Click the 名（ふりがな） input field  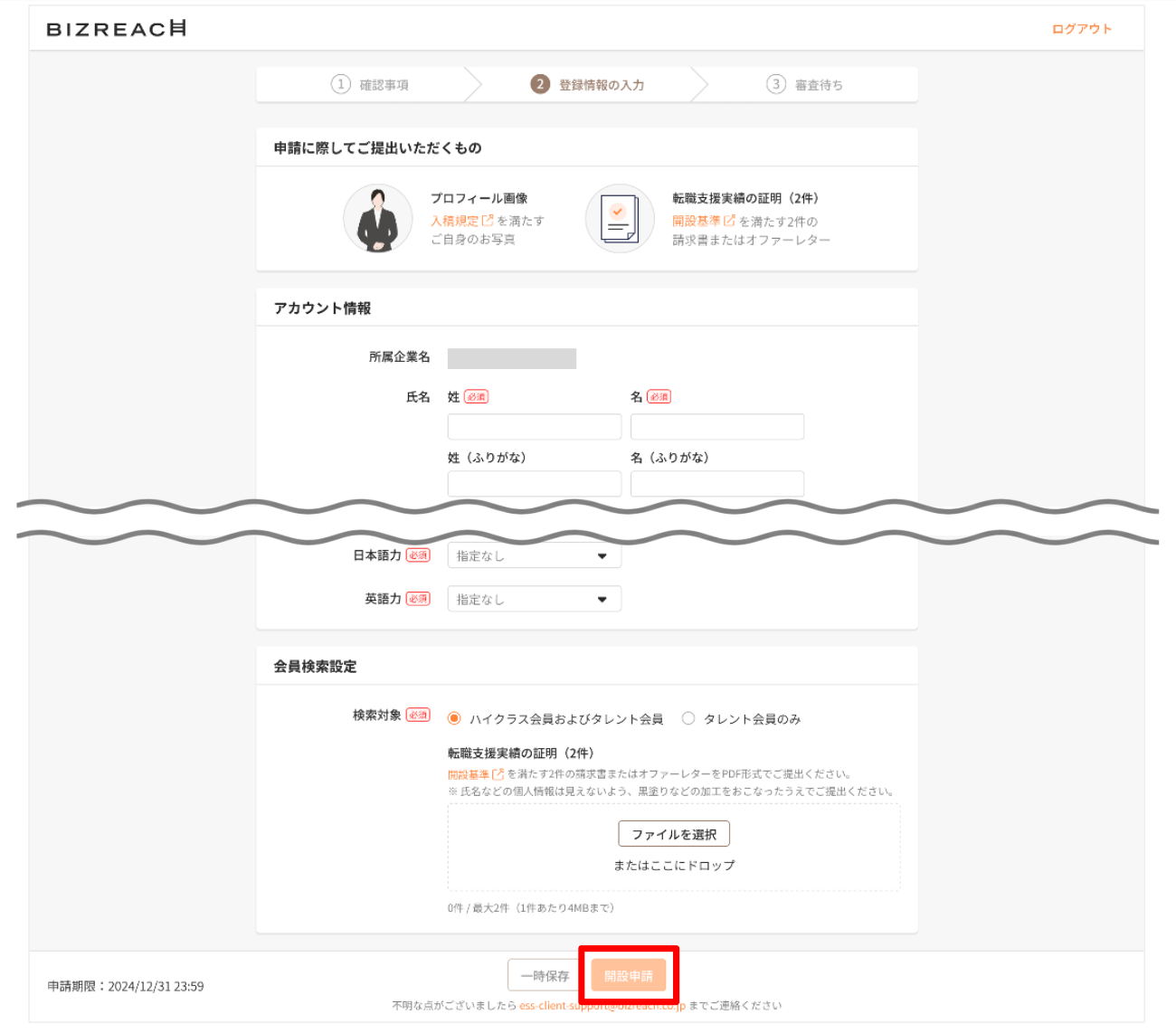[x=716, y=484]
